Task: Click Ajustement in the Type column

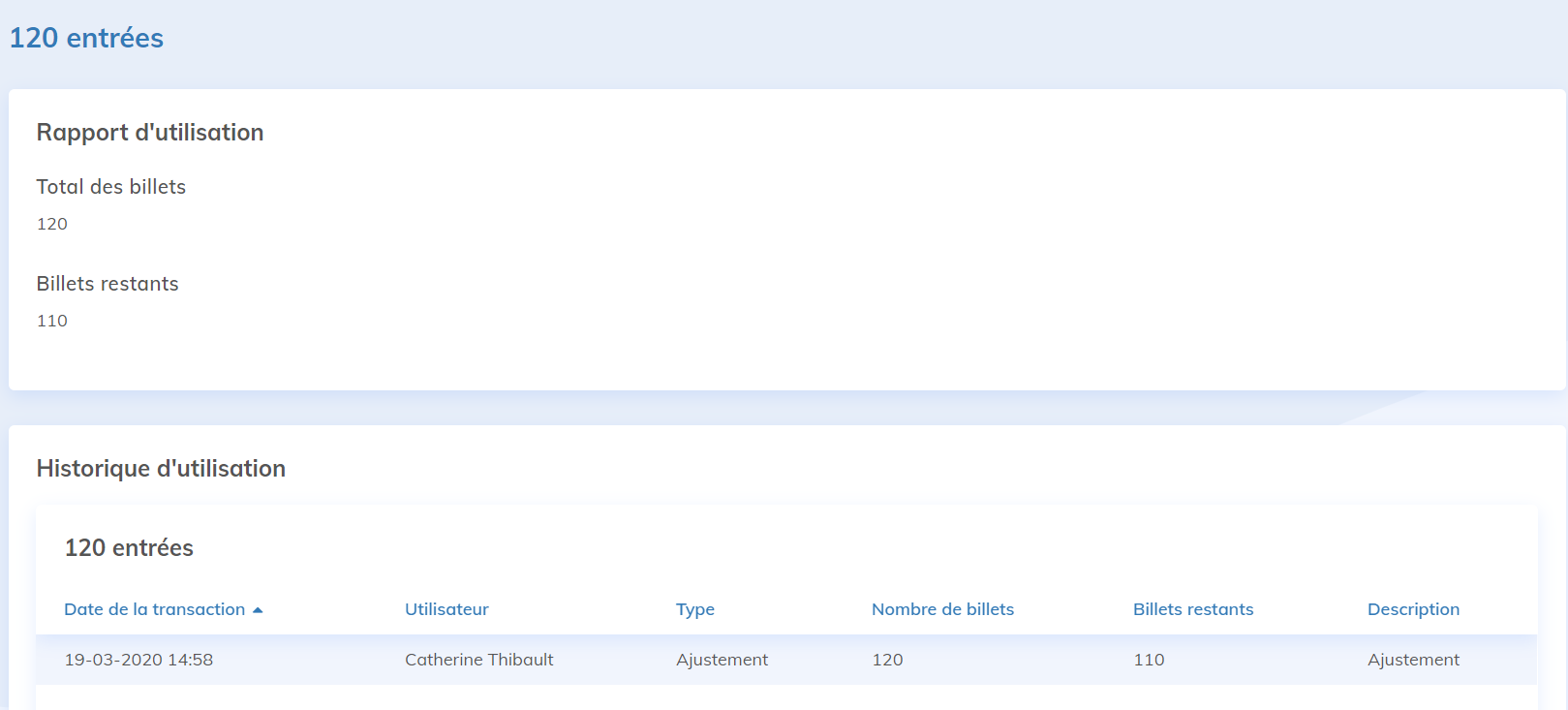Action: coord(722,660)
